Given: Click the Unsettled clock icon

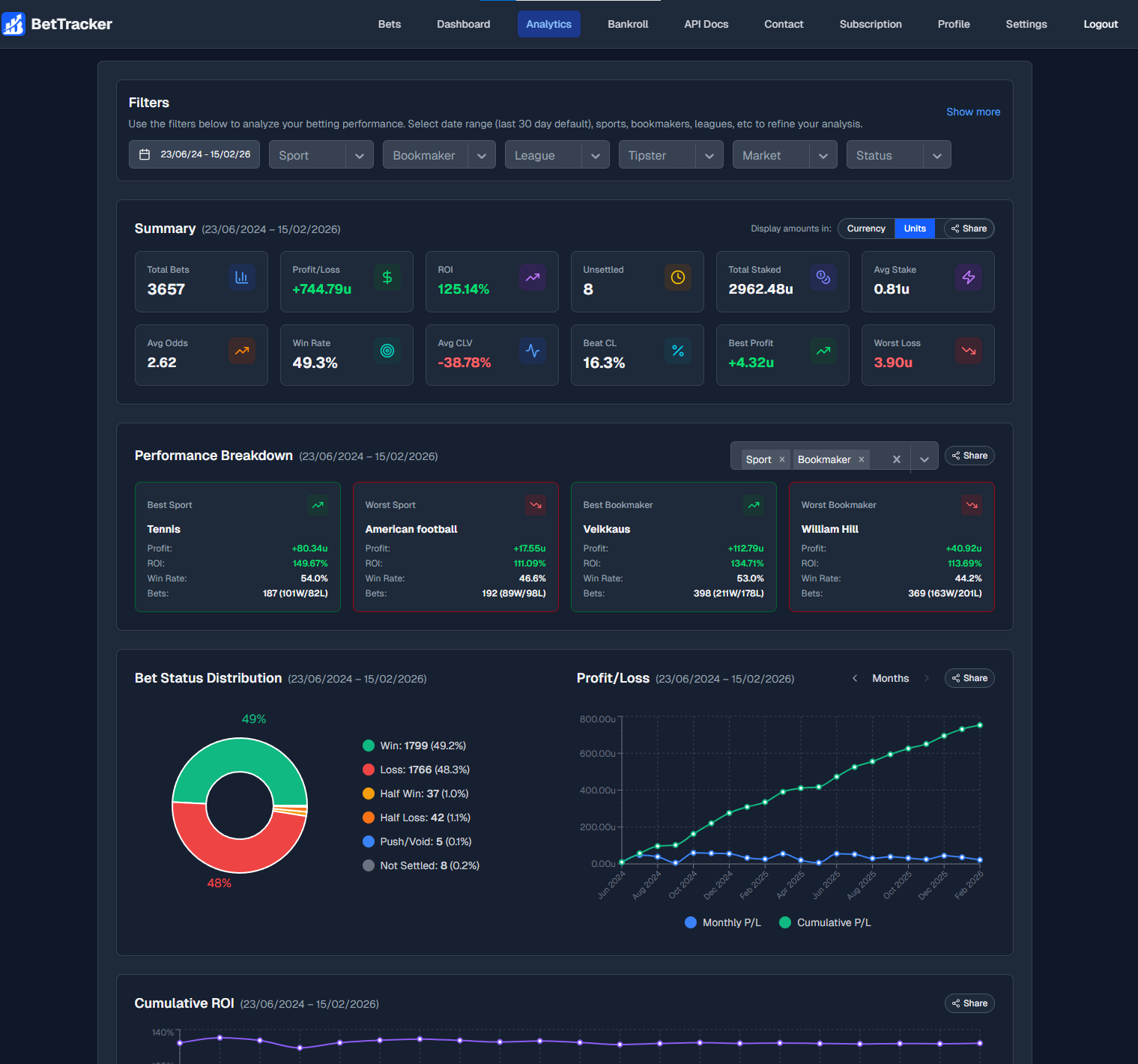Looking at the screenshot, I should (677, 277).
